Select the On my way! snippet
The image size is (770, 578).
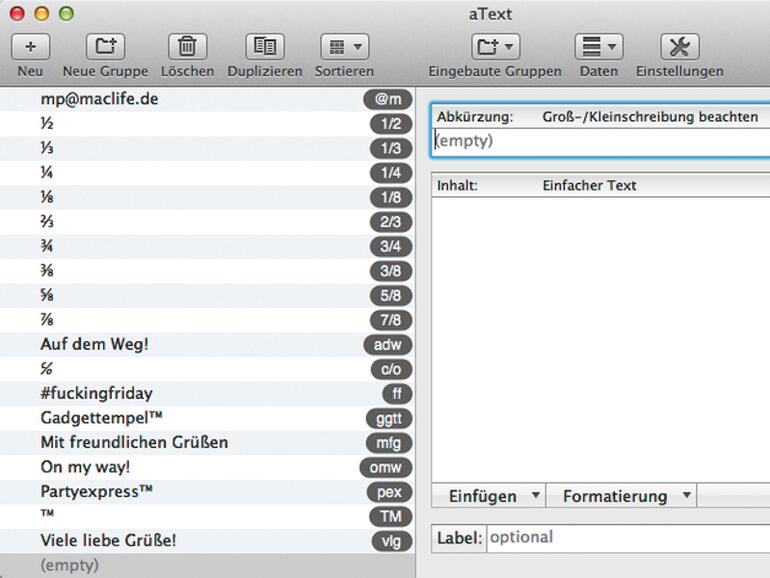click(206, 468)
